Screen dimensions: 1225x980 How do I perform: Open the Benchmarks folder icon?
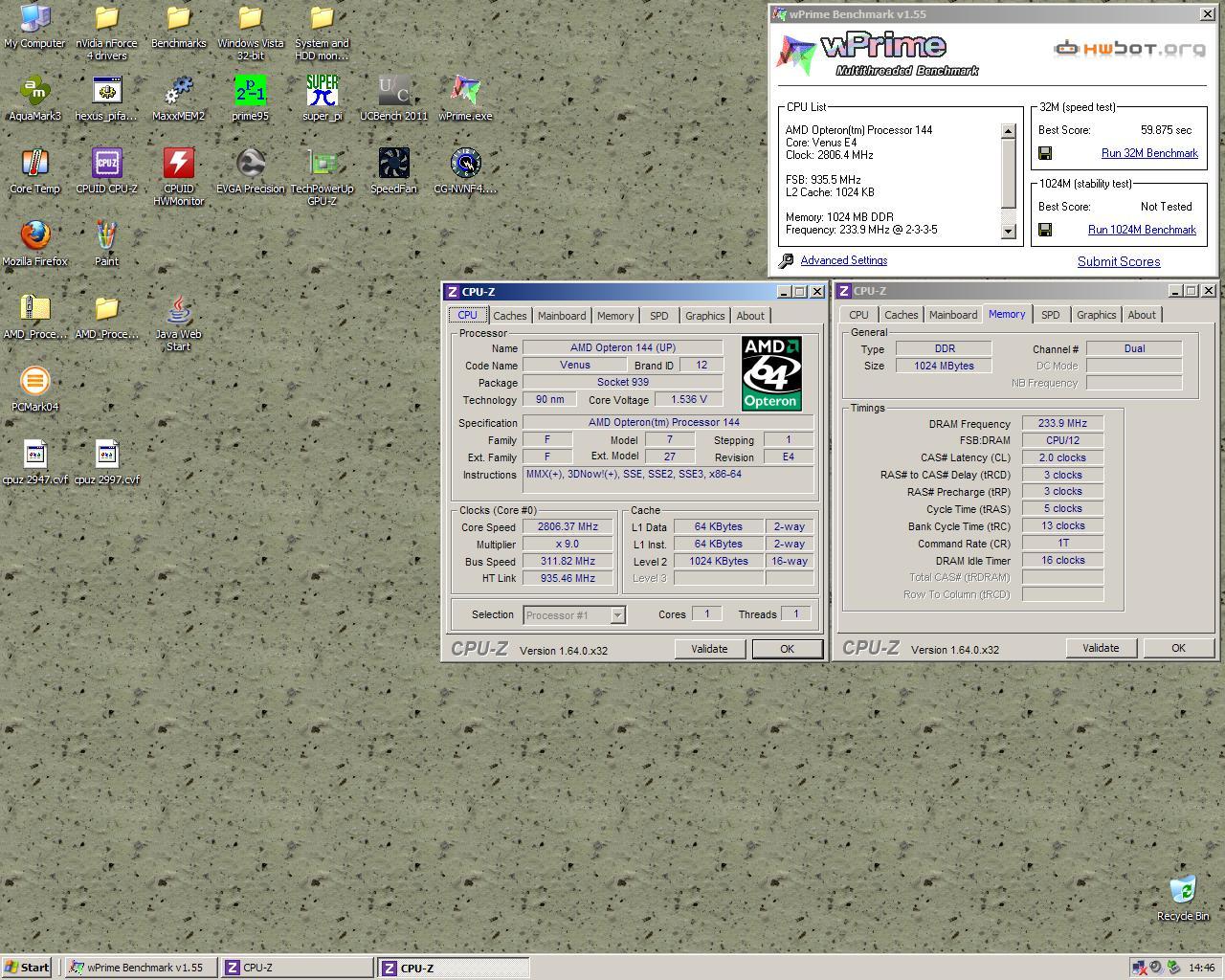[178, 26]
